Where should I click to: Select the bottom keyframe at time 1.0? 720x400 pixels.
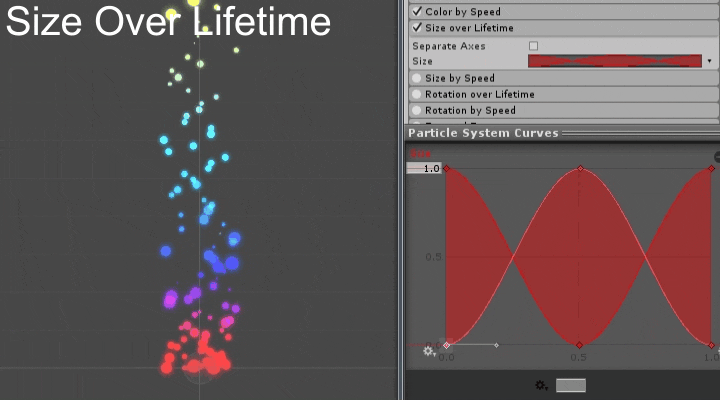(711, 345)
